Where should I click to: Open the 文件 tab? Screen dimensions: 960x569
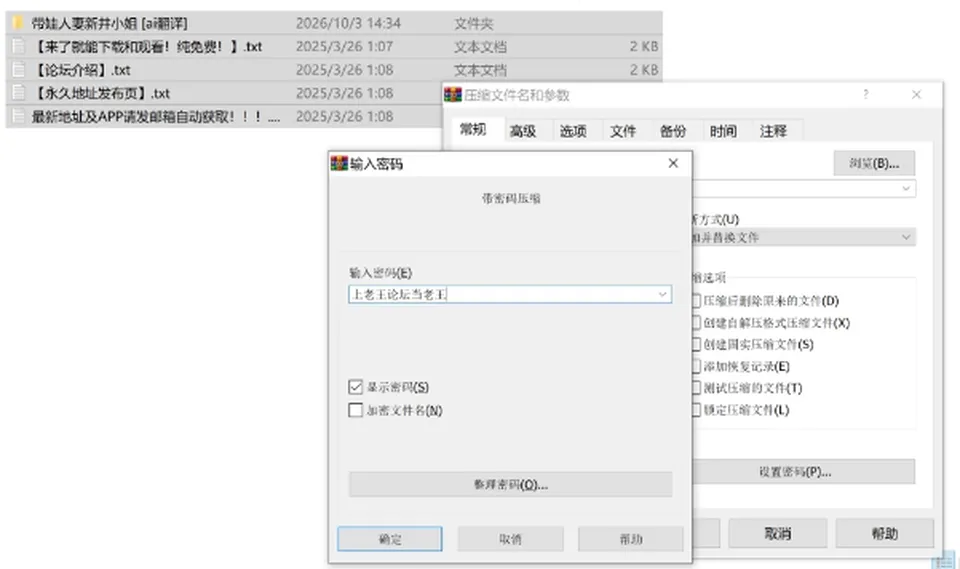point(623,131)
